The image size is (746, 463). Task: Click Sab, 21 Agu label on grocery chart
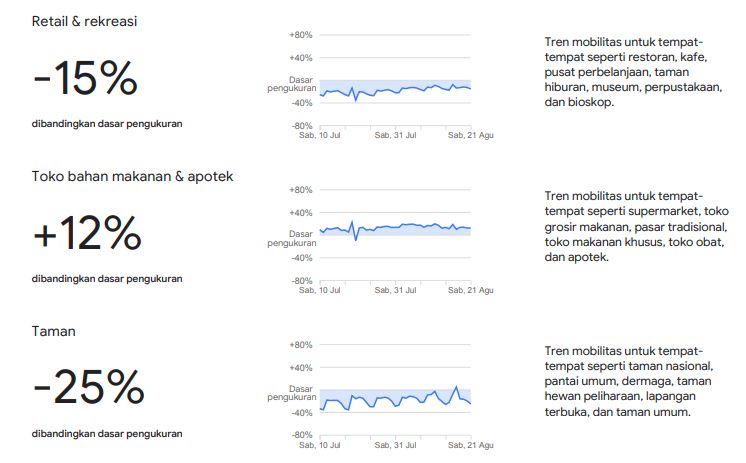tap(471, 290)
